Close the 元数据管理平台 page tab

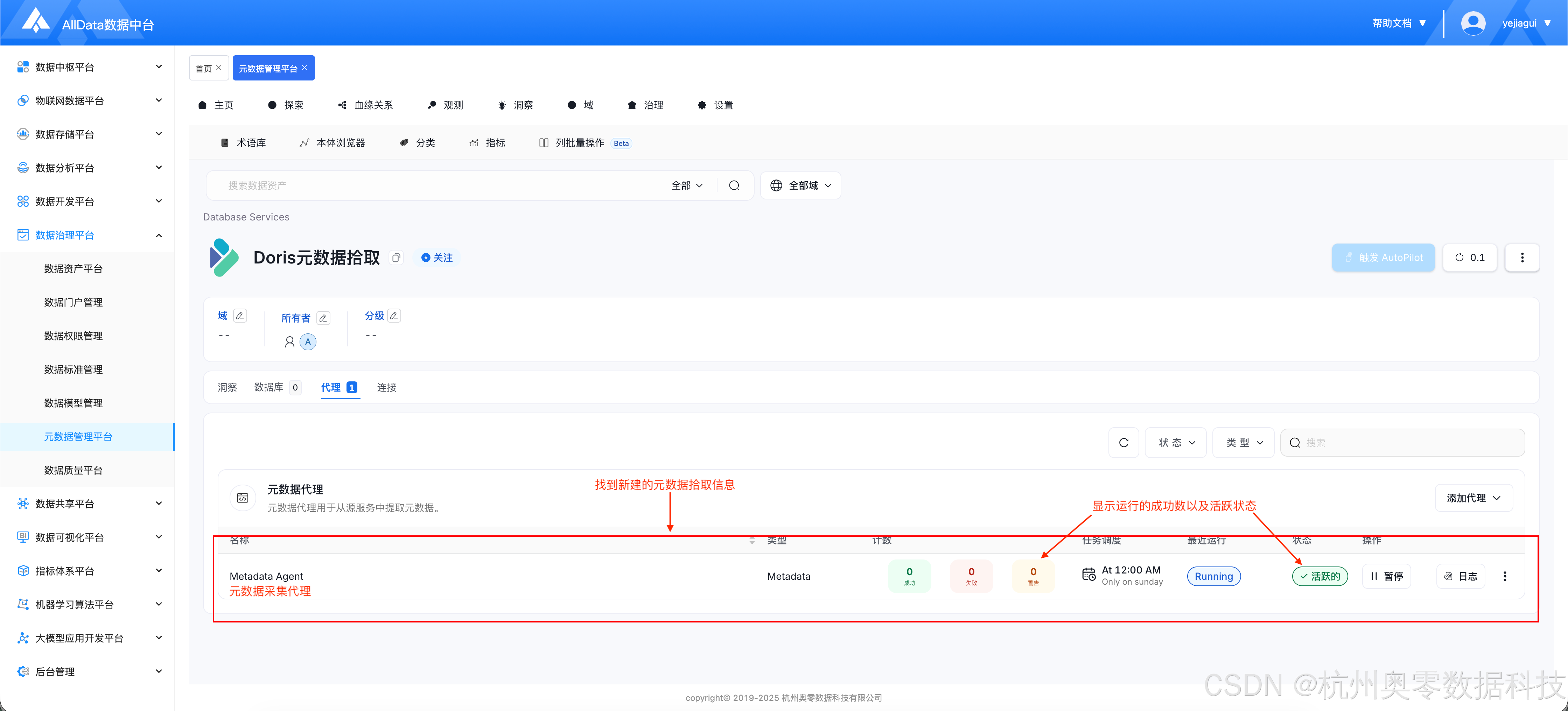305,68
